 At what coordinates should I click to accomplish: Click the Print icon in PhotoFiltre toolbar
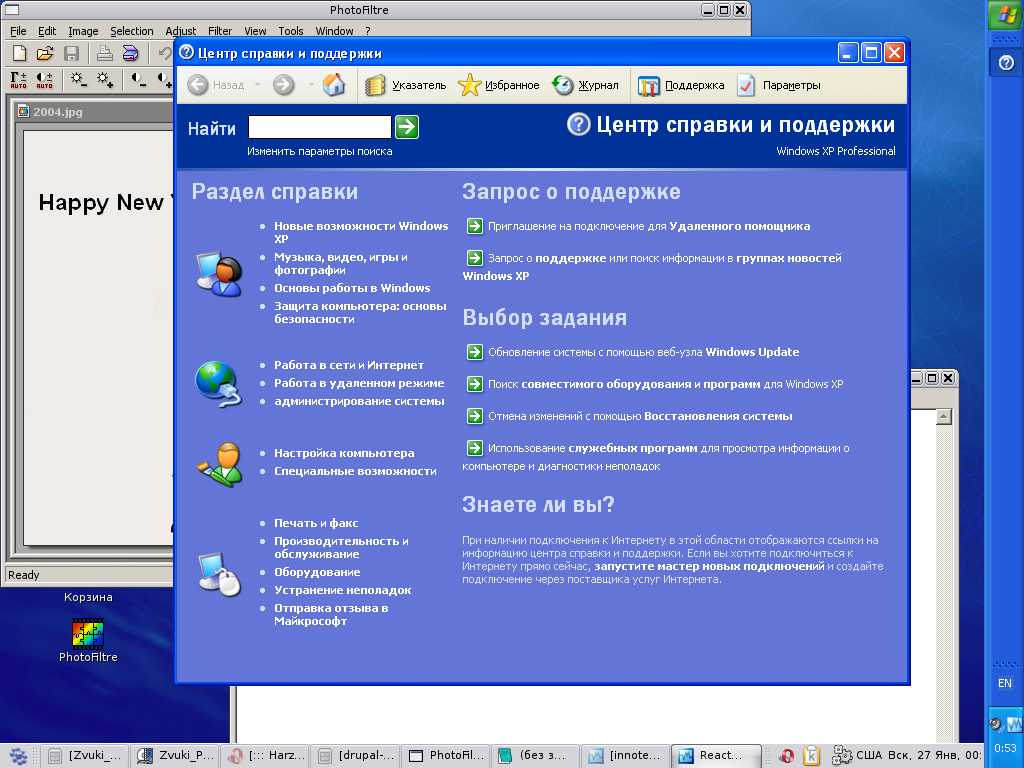pos(104,54)
